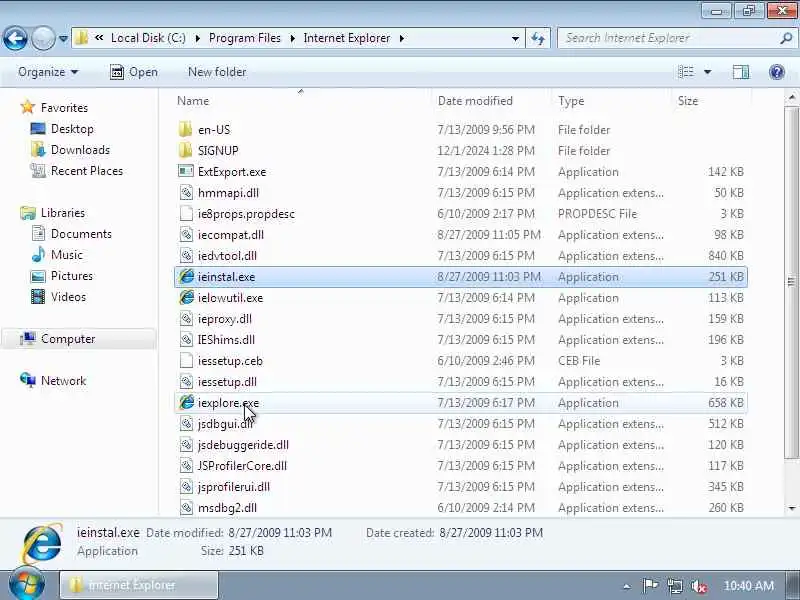Click the ielowutil.exe Internet Explorer icon
The width and height of the screenshot is (800, 600).
coord(186,297)
